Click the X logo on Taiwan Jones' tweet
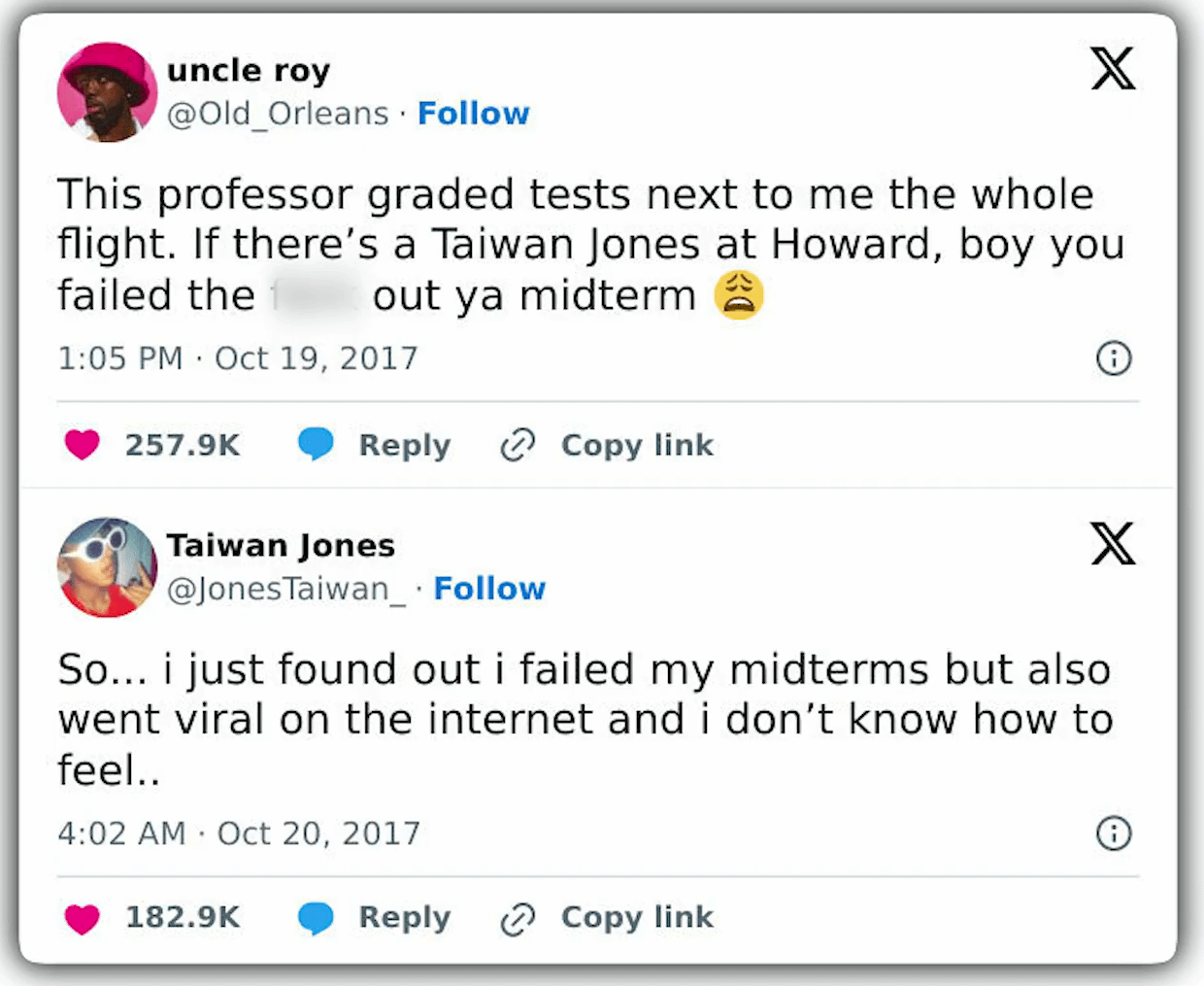The width and height of the screenshot is (1204, 986). 1113,543
